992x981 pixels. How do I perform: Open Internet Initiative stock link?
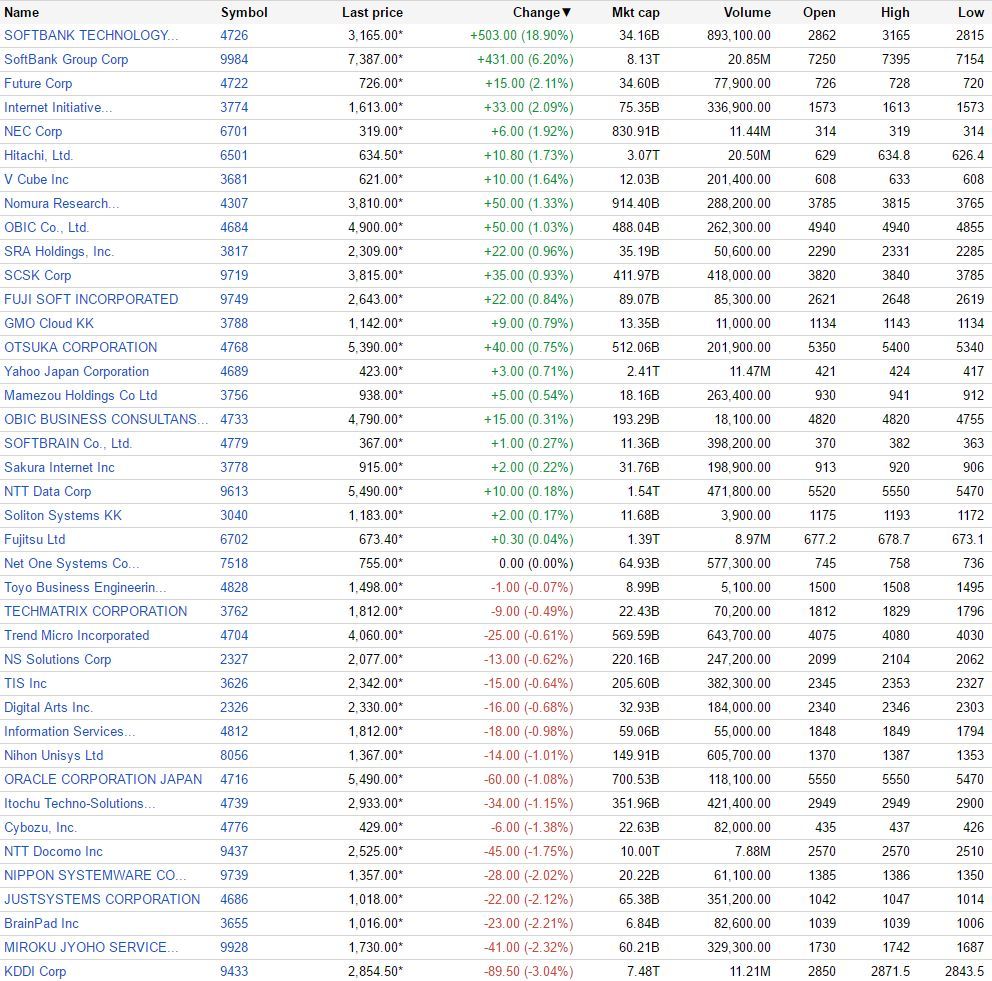58,108
